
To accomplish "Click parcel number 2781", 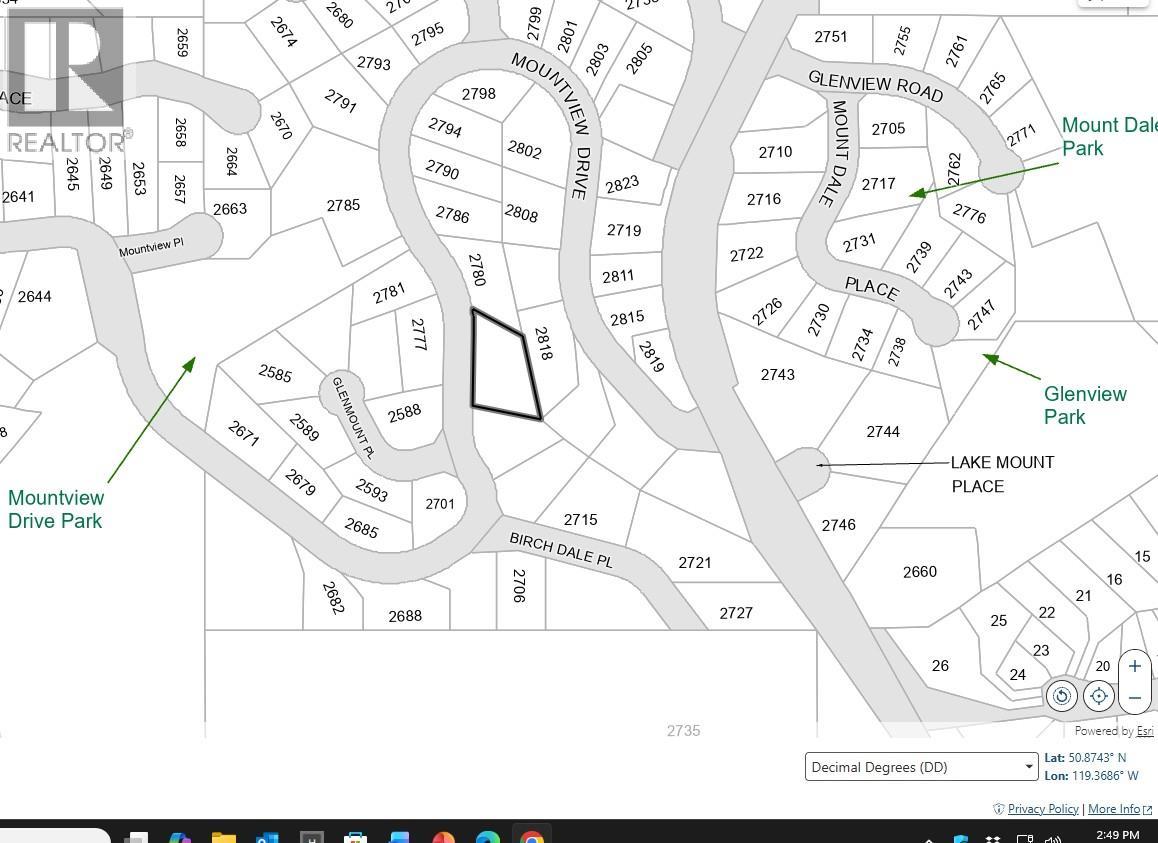I will (x=389, y=293).
